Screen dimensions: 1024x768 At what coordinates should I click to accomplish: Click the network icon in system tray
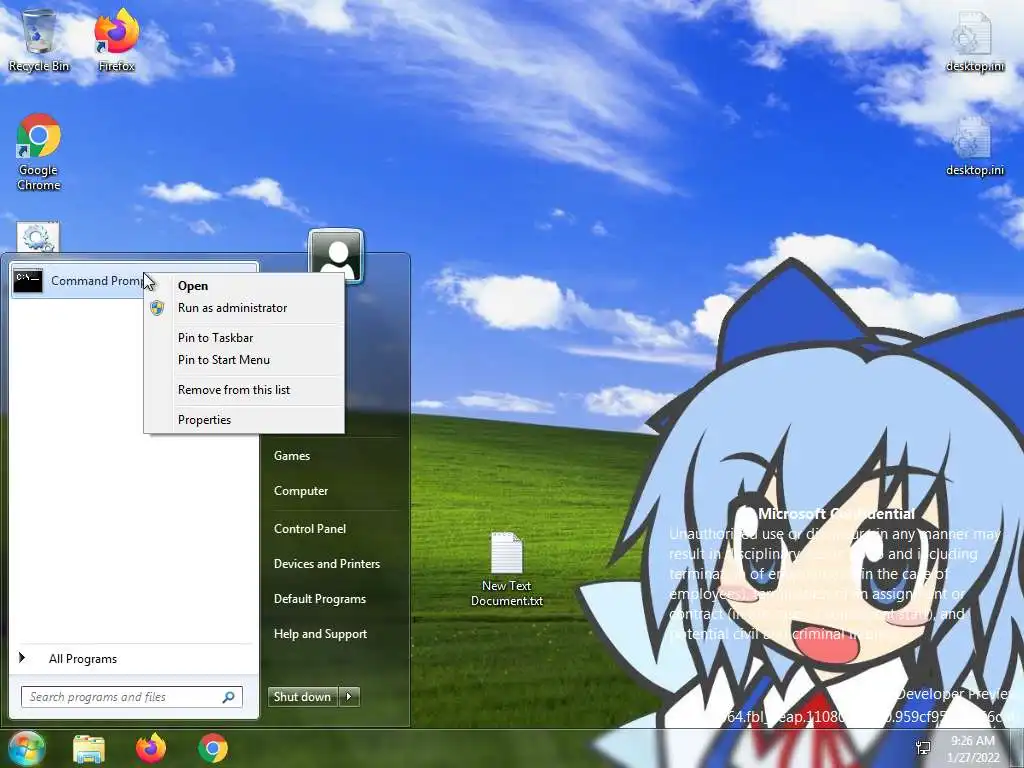tap(923, 748)
